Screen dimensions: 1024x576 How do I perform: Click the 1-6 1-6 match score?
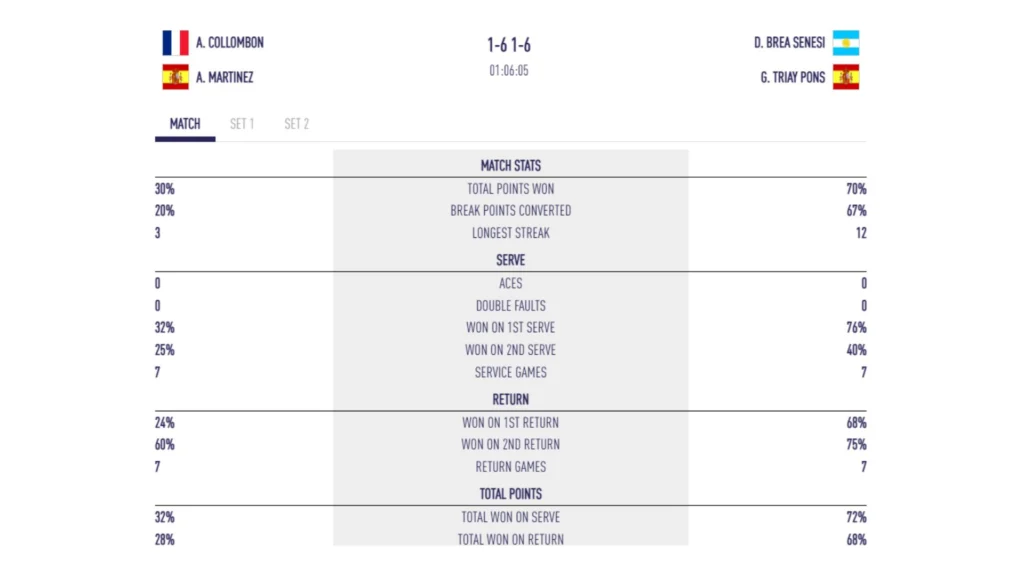click(x=509, y=45)
